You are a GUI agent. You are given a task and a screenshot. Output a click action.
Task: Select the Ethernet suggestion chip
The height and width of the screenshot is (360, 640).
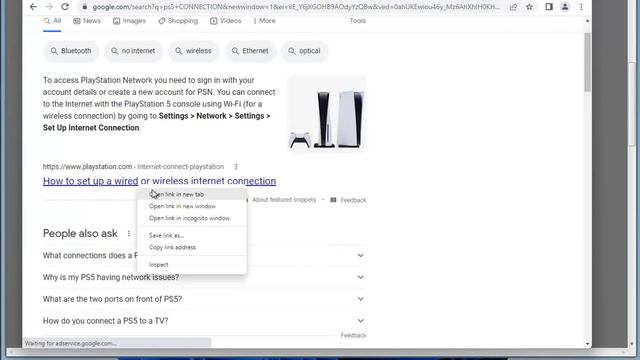click(250, 51)
